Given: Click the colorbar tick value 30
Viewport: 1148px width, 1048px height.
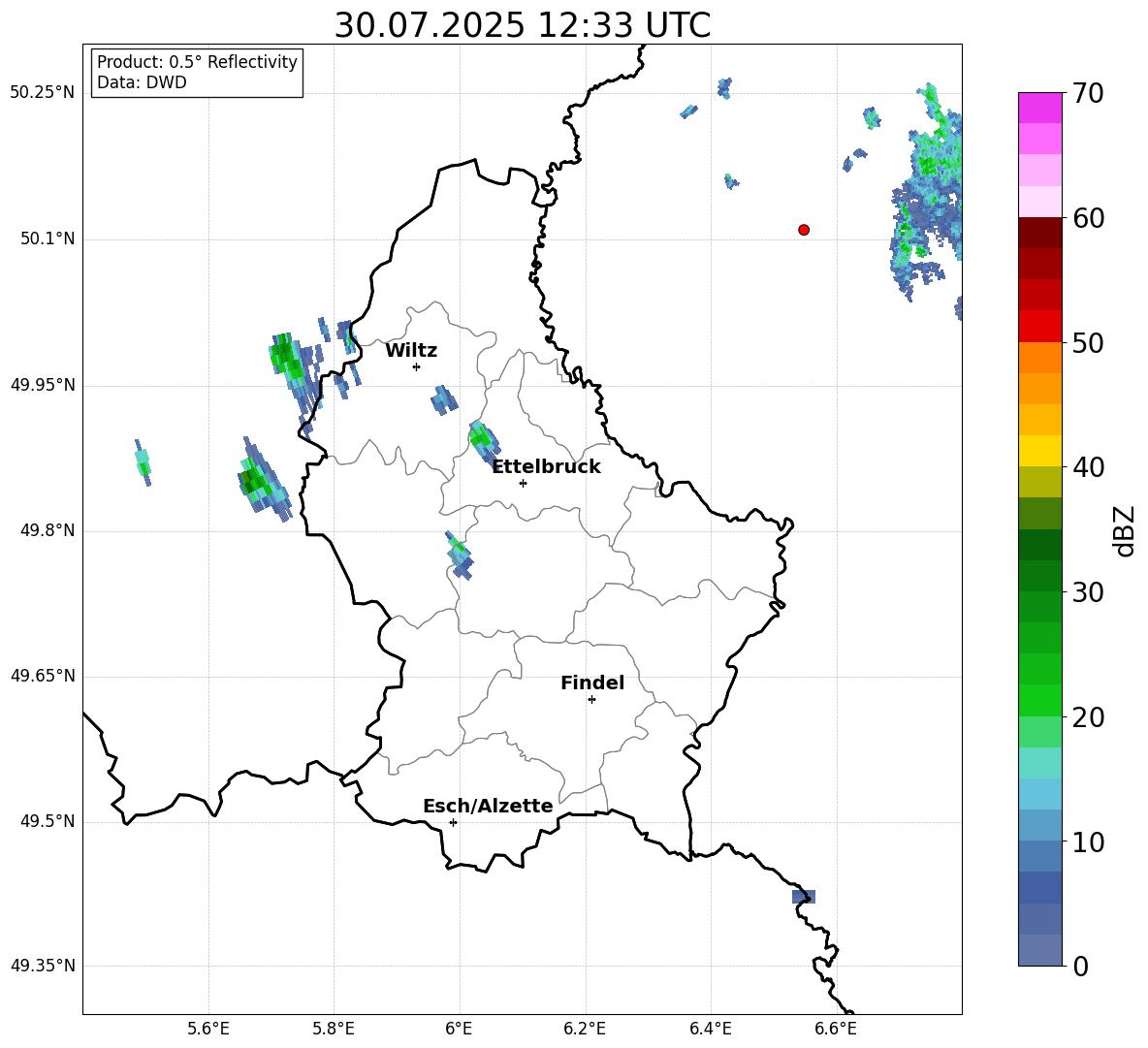Looking at the screenshot, I should [x=1087, y=592].
